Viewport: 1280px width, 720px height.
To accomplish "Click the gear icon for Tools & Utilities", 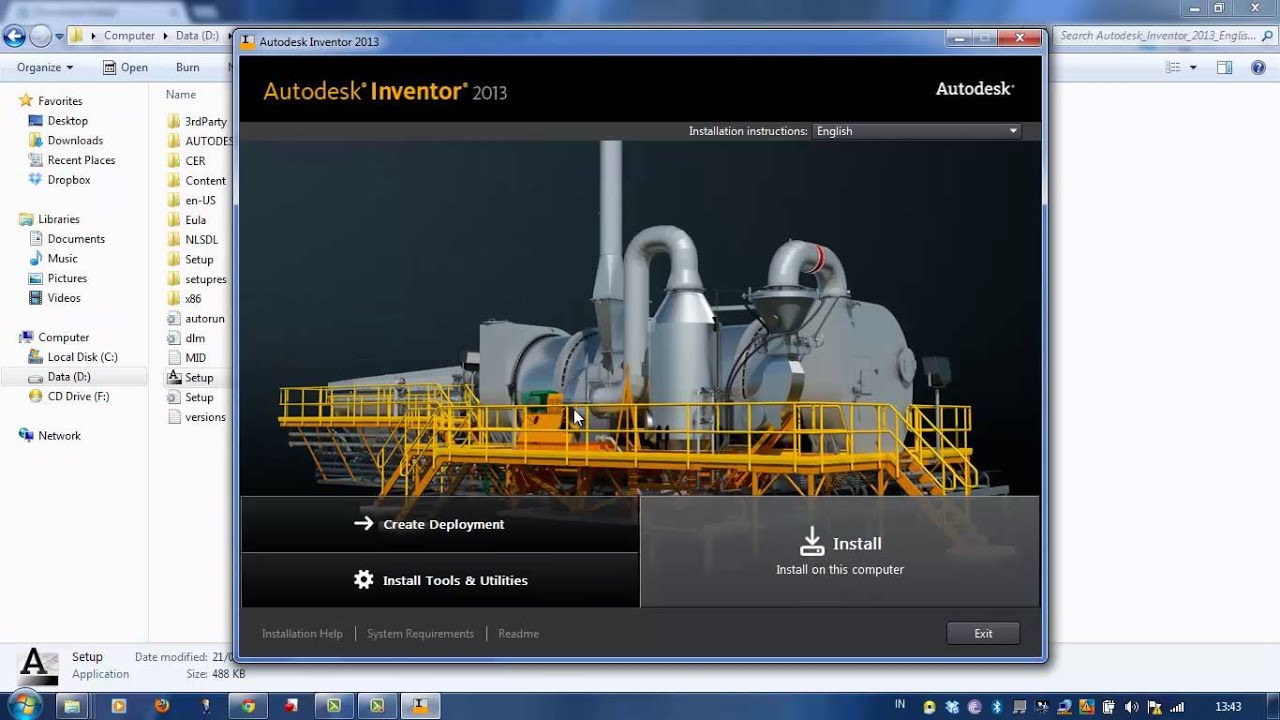I will (x=363, y=579).
